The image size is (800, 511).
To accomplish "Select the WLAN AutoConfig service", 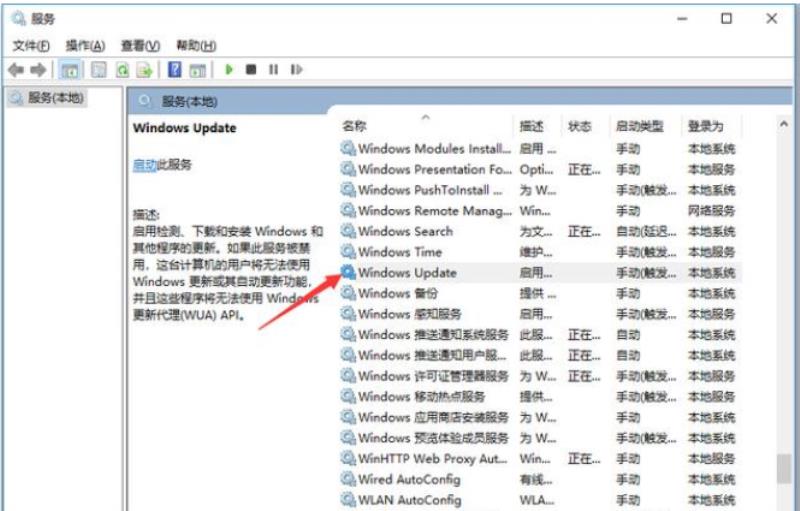I will (x=539, y=500).
